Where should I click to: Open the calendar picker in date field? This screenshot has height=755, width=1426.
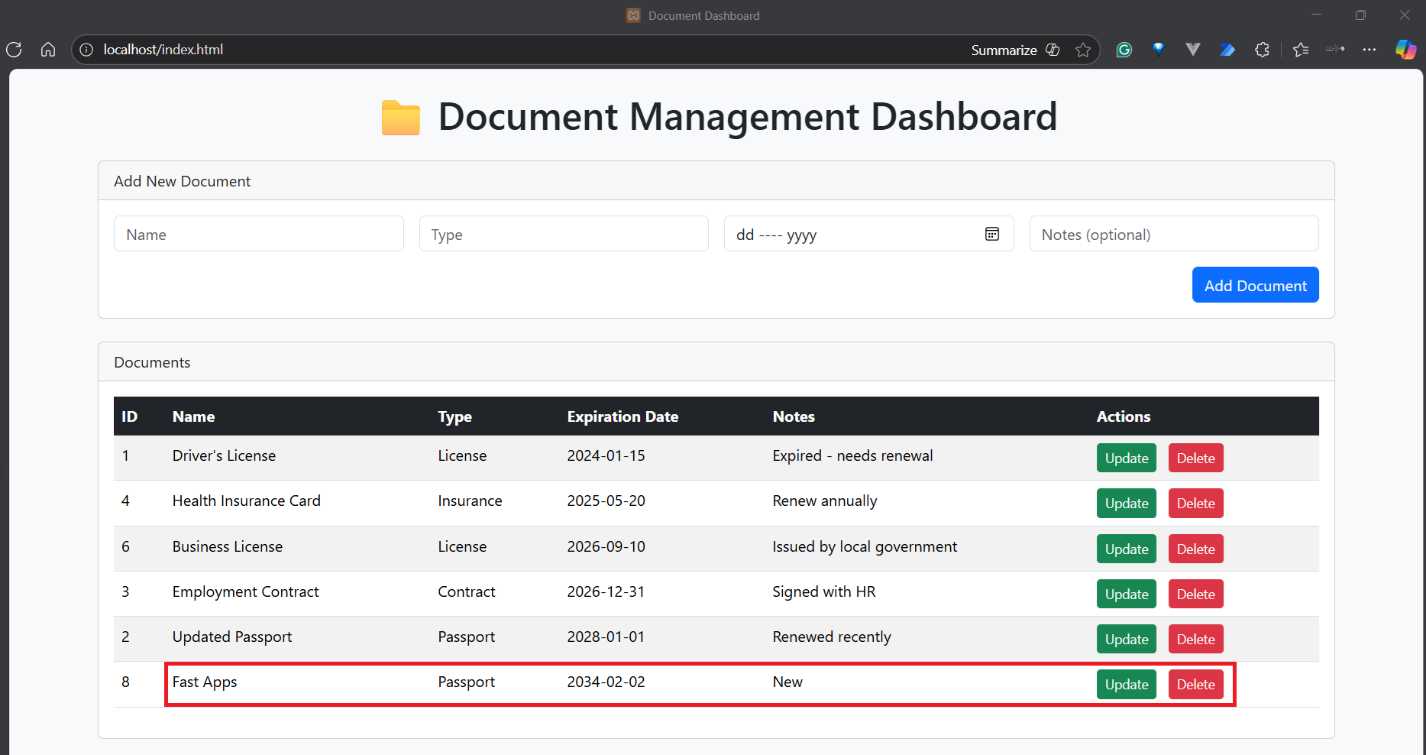(x=992, y=234)
